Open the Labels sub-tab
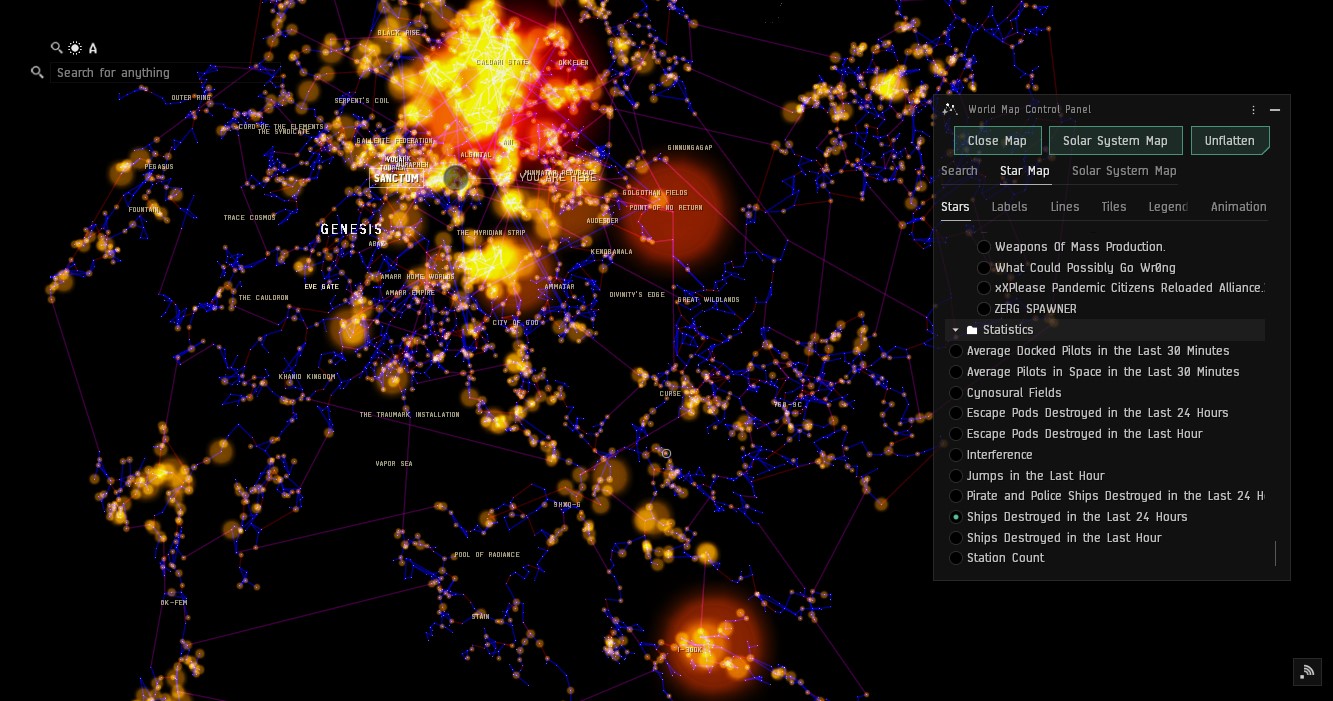The height and width of the screenshot is (701, 1333). pos(1009,207)
